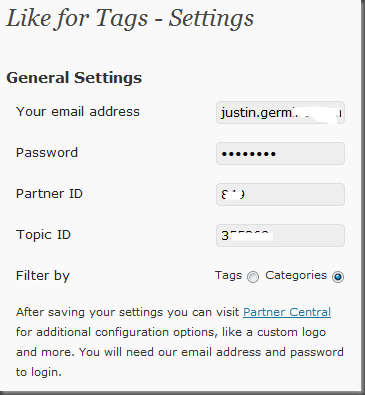Click the 'Categories' text beside its radio

(x=296, y=275)
